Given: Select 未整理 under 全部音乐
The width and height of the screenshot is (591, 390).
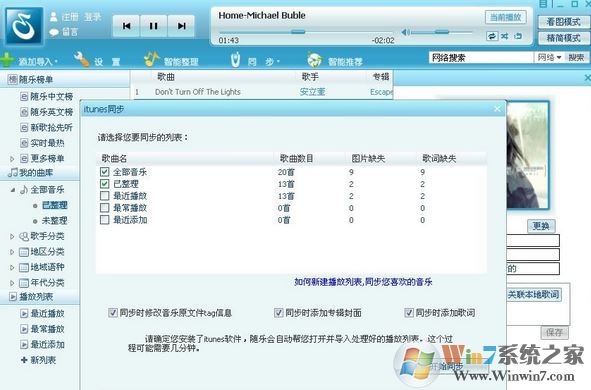Looking at the screenshot, I should click(55, 220).
